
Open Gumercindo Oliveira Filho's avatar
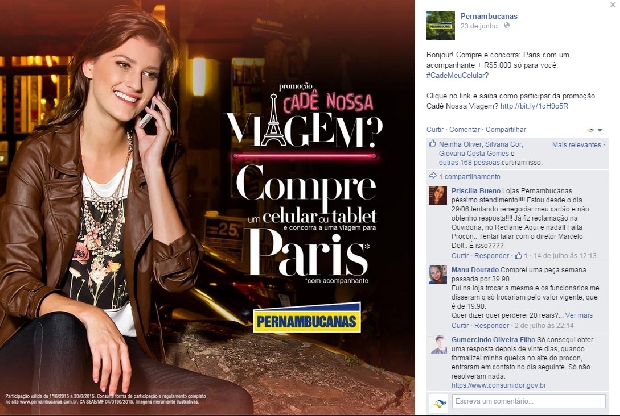438,344
